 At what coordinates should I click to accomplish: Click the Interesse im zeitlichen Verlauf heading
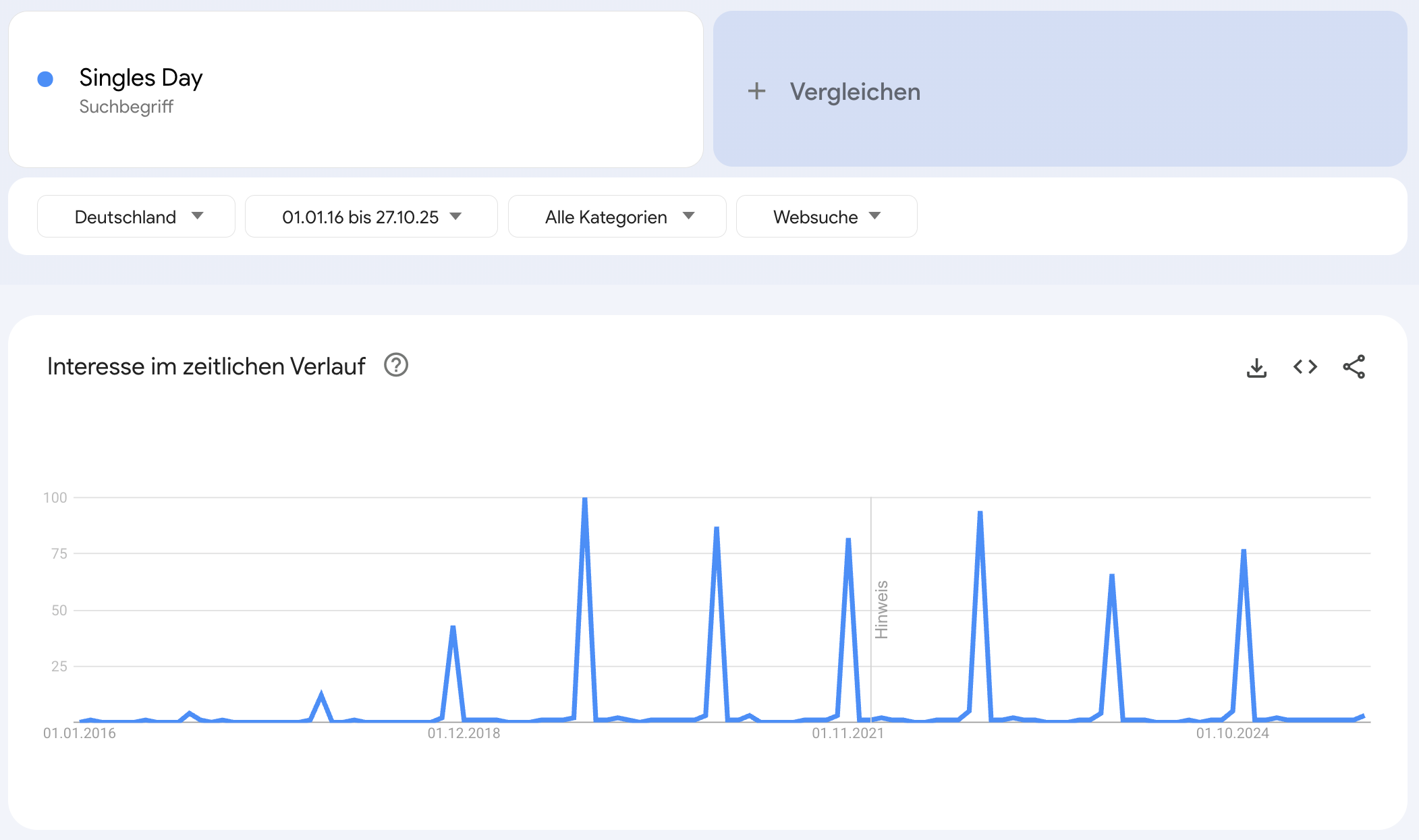point(206,365)
